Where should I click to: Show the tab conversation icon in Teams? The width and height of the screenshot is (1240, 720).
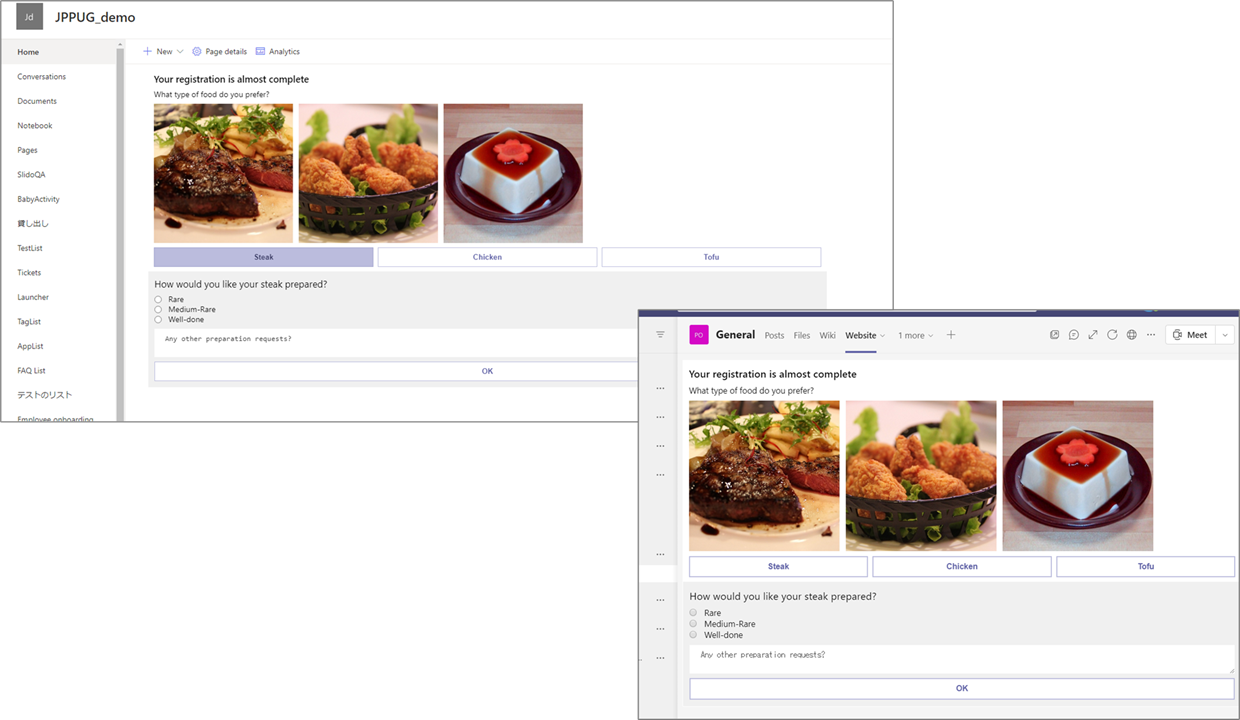[1073, 335]
